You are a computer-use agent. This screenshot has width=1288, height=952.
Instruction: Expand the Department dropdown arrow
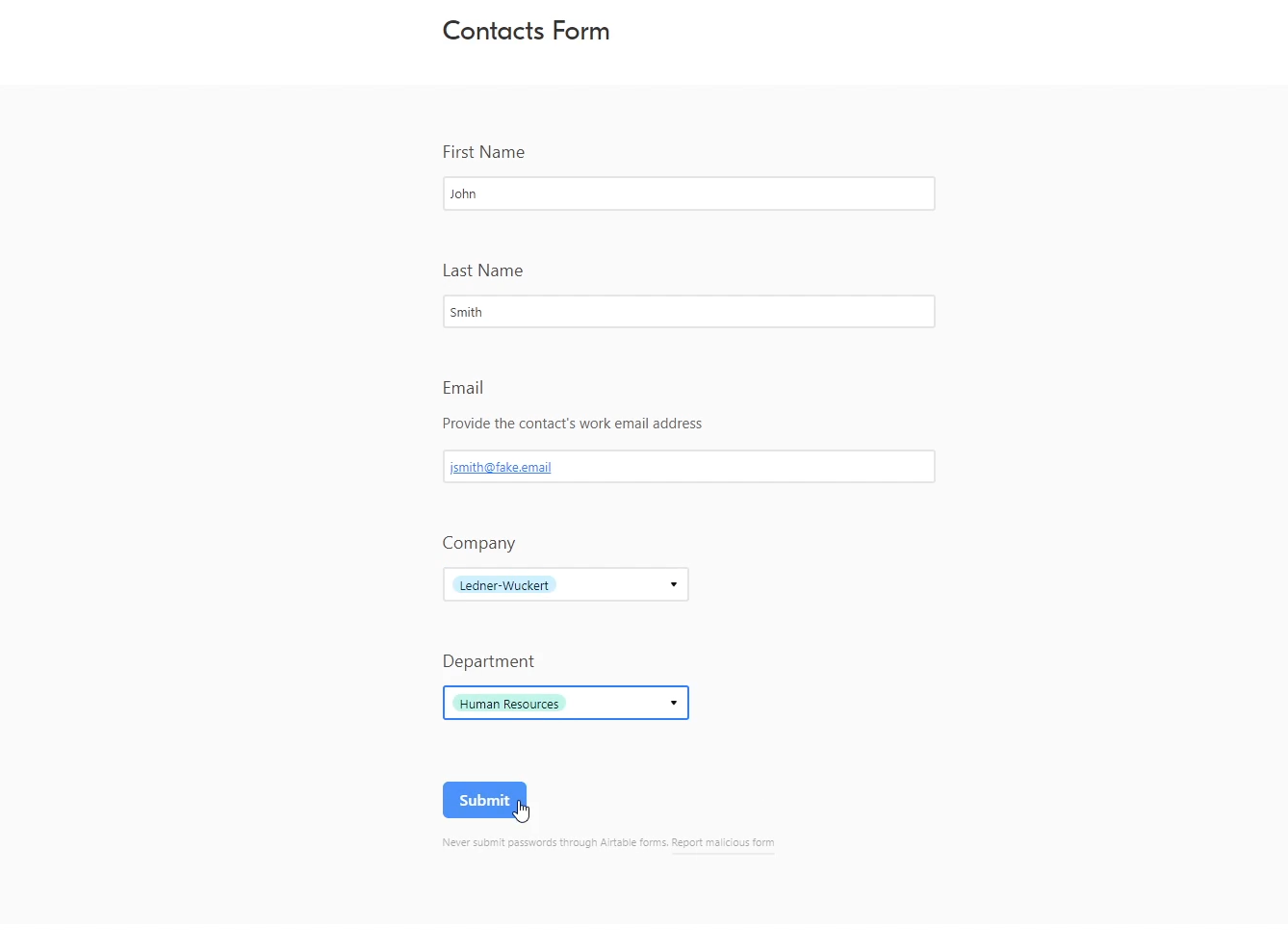point(674,703)
